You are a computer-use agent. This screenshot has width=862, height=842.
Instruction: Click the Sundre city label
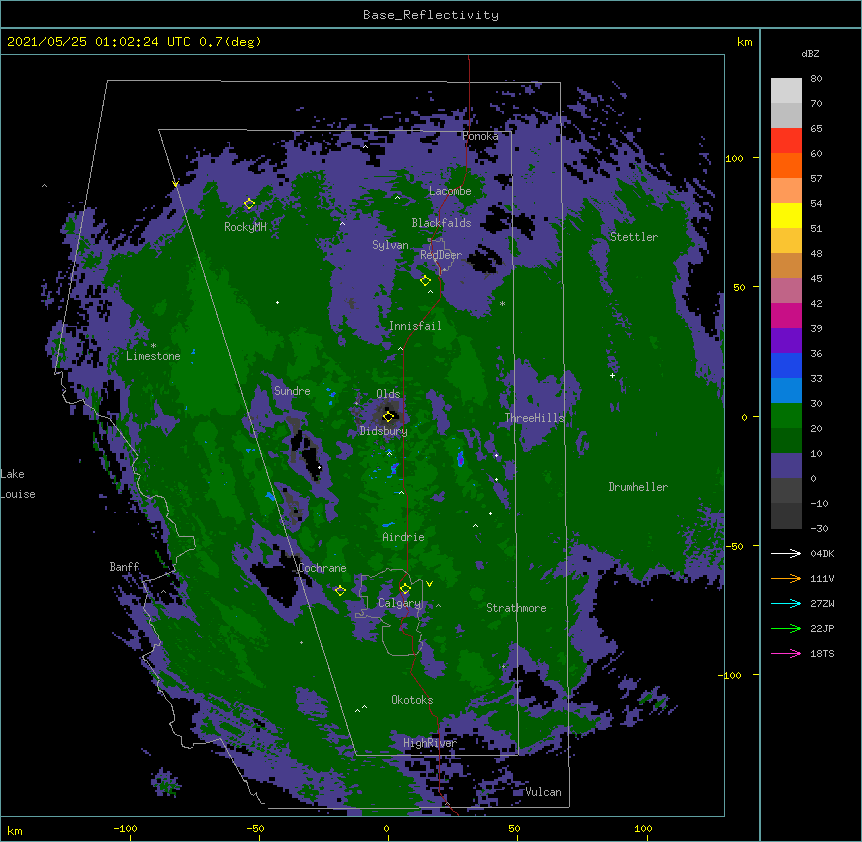[x=292, y=391]
